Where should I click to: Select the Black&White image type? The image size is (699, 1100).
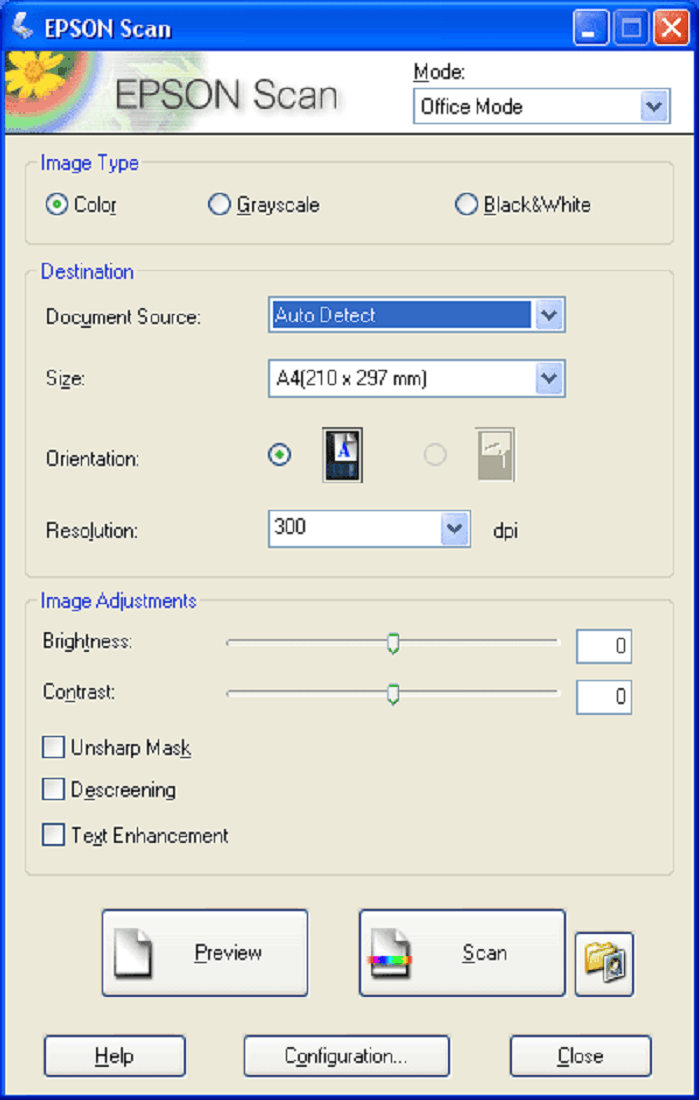point(466,205)
